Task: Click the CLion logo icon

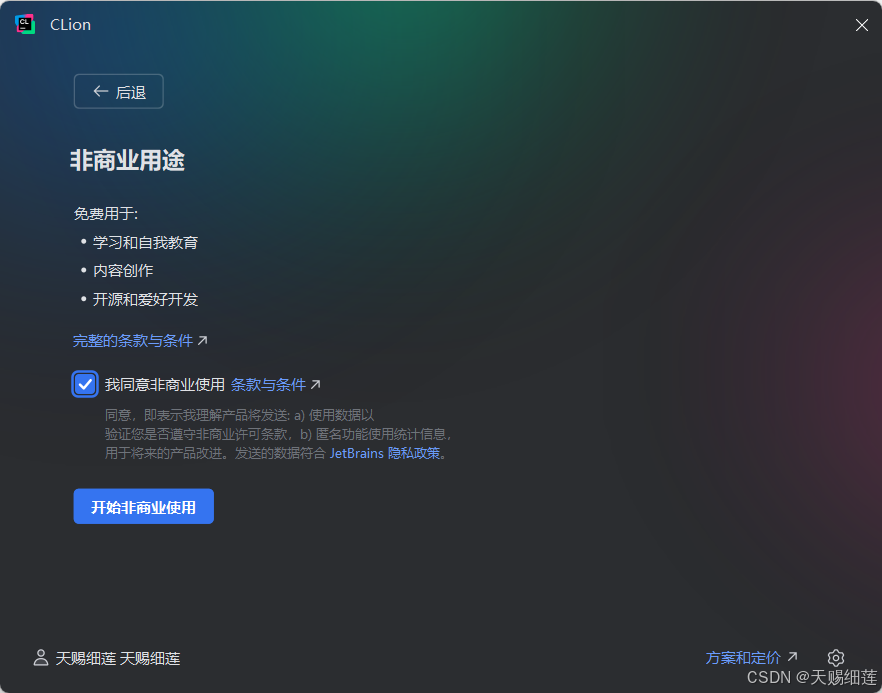Action: coord(25,24)
